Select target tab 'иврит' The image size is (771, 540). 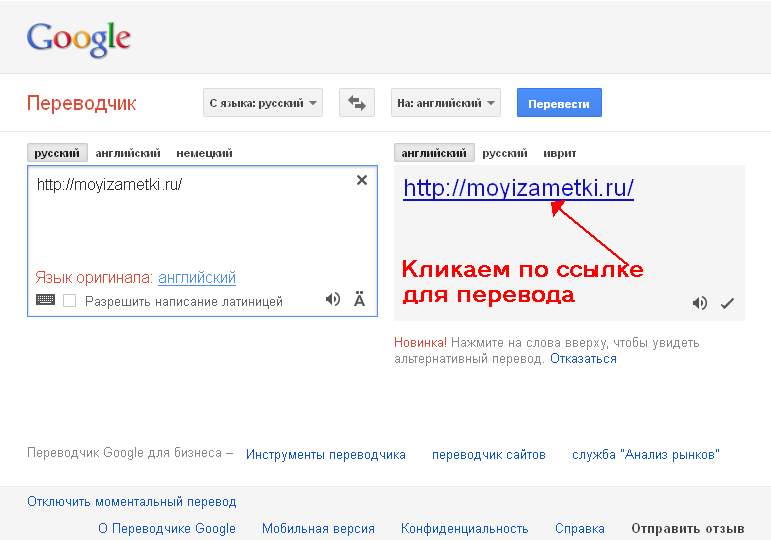pyautogui.click(x=560, y=153)
